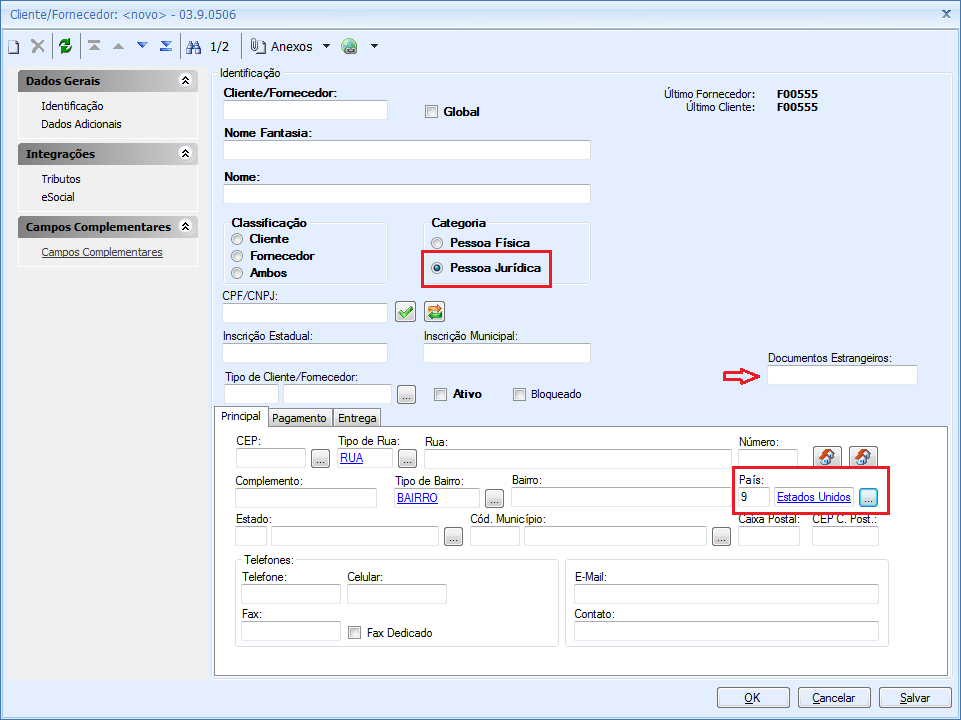Viewport: 961px width, 720px height.
Task: Open the Anexos paperclip button
Action: tap(281, 47)
